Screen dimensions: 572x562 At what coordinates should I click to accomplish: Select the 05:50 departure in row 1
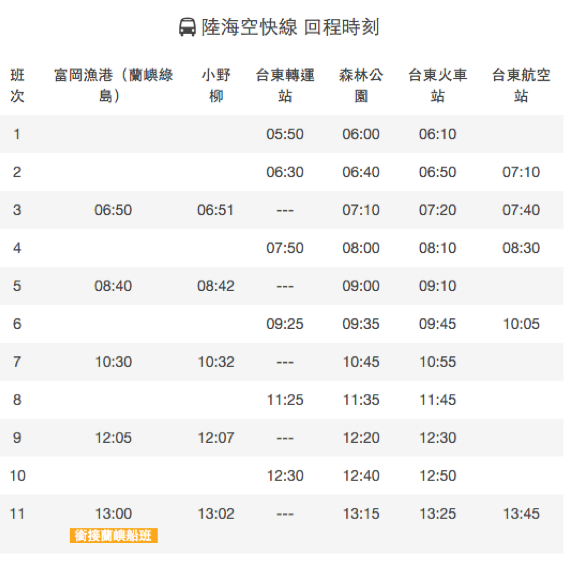coord(285,134)
